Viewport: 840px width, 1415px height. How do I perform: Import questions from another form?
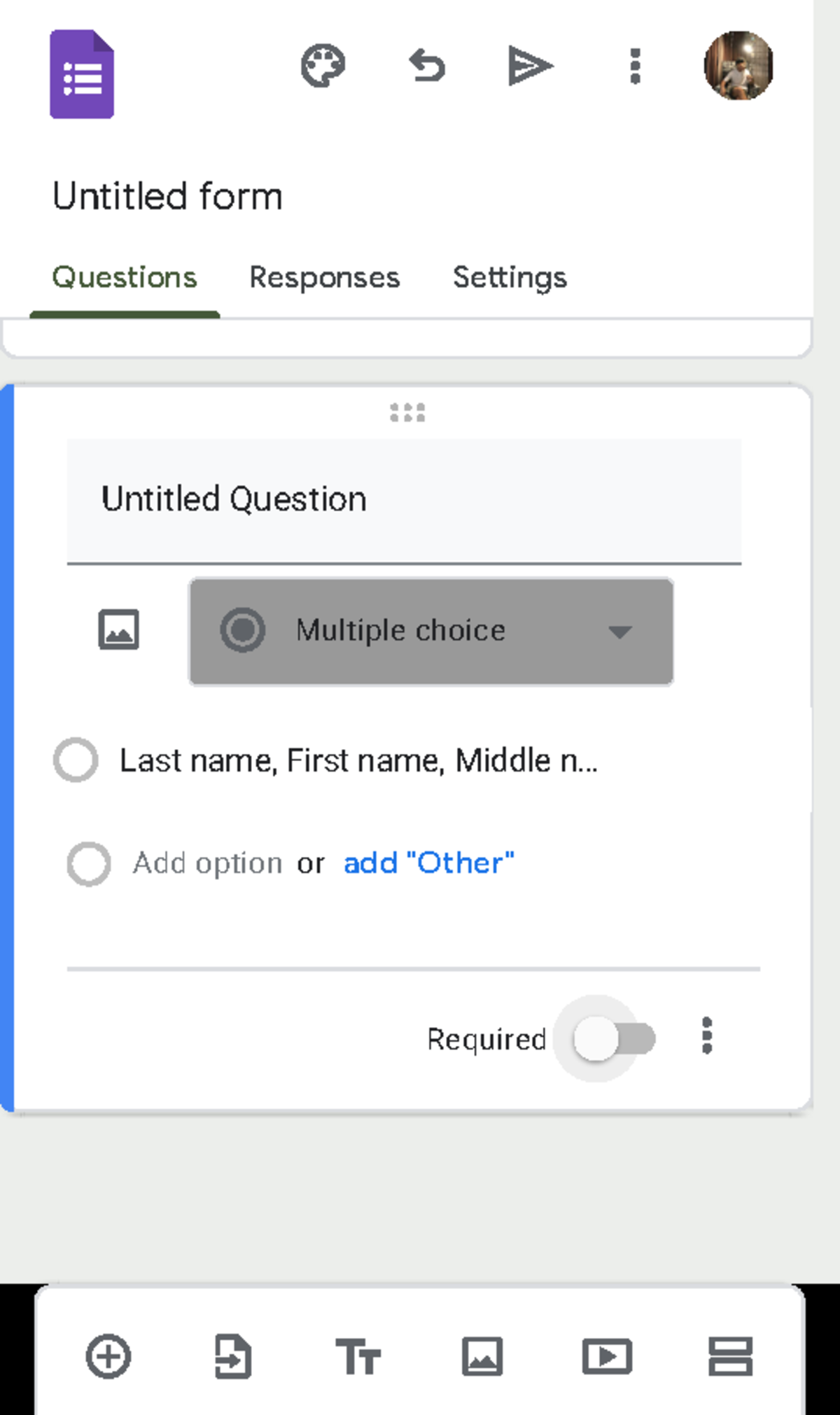pos(232,1357)
